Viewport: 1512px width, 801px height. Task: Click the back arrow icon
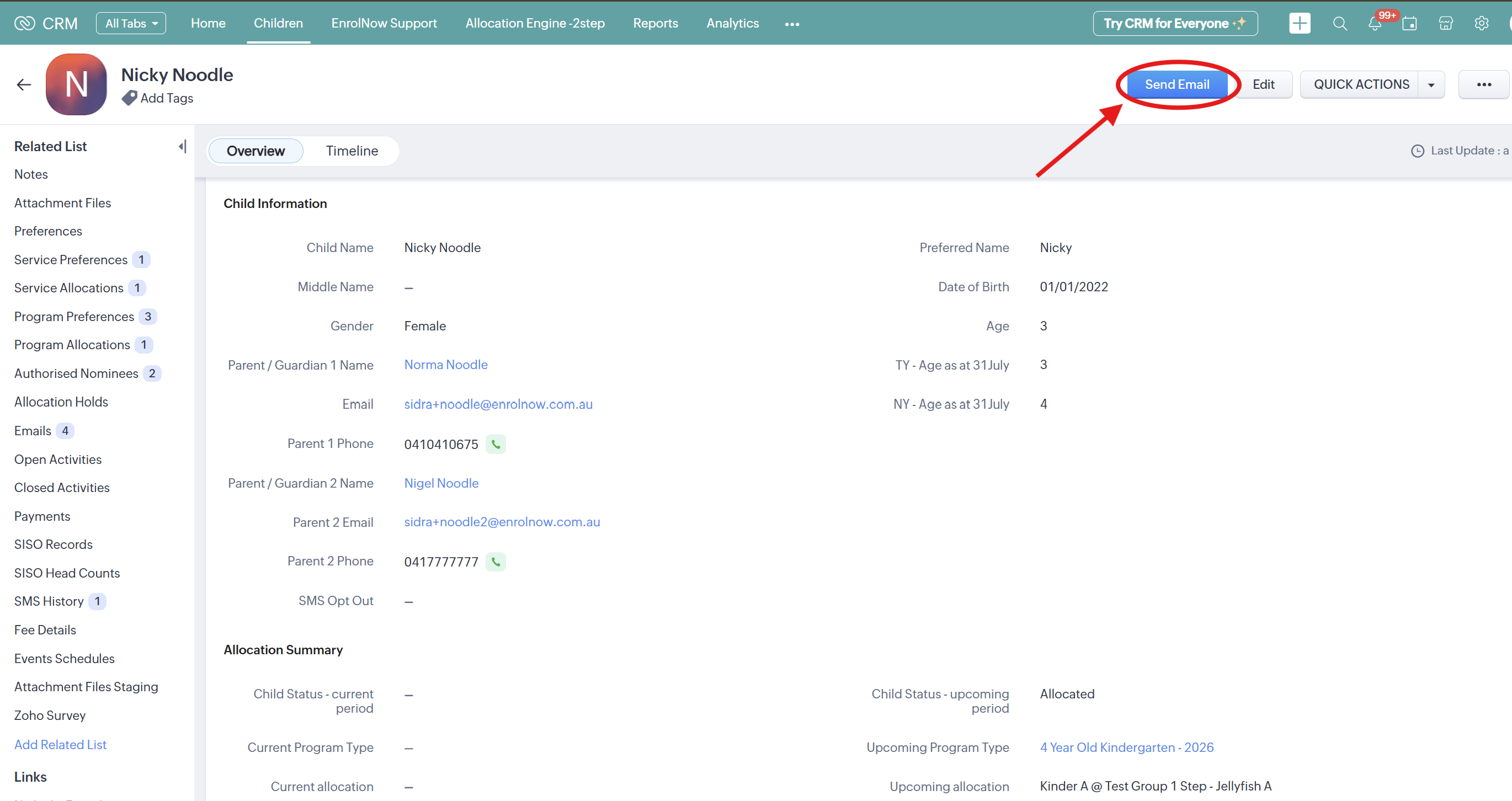point(24,84)
